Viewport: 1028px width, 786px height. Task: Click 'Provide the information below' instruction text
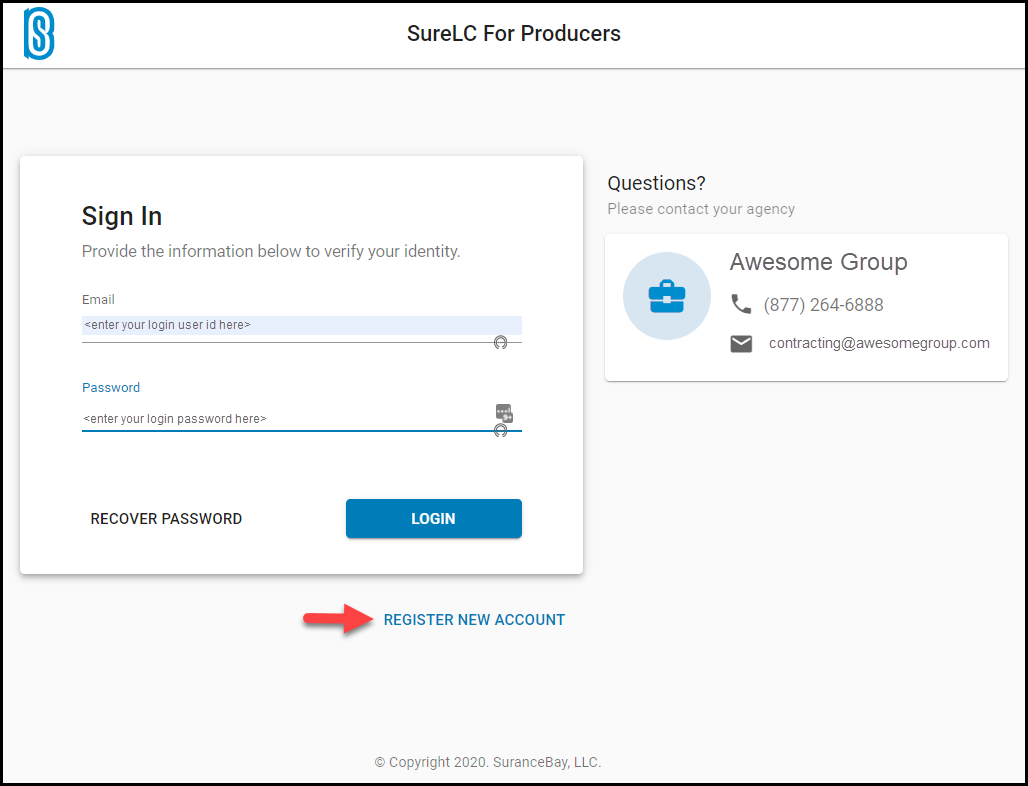[271, 251]
